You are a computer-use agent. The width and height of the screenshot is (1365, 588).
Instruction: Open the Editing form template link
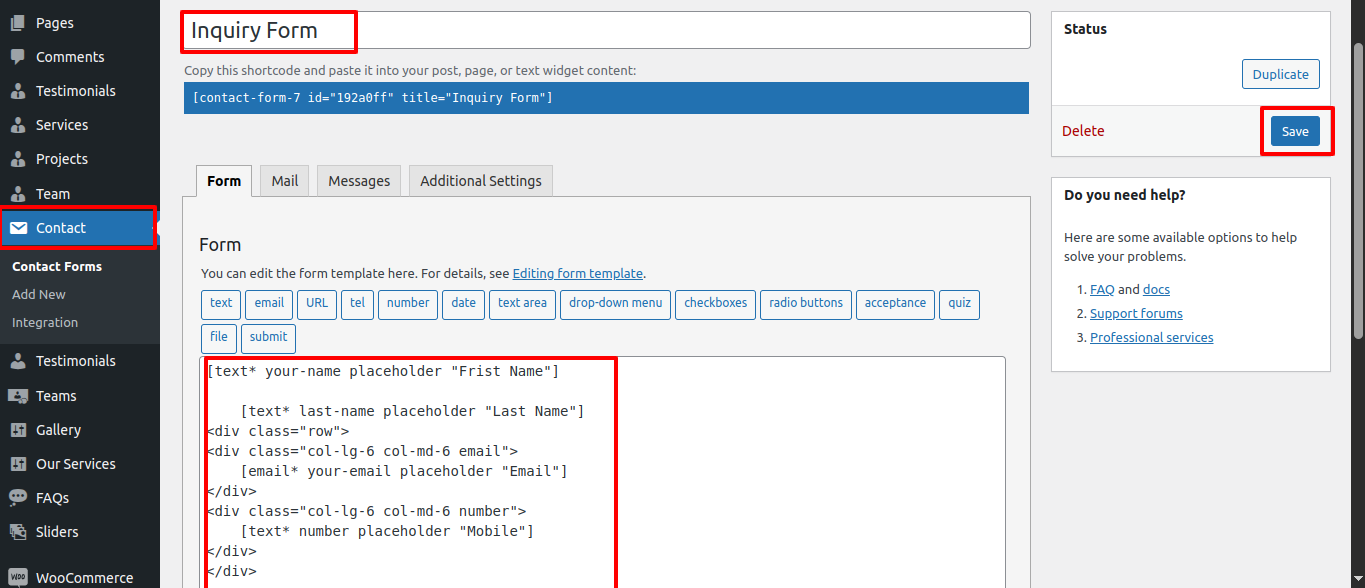pos(578,274)
